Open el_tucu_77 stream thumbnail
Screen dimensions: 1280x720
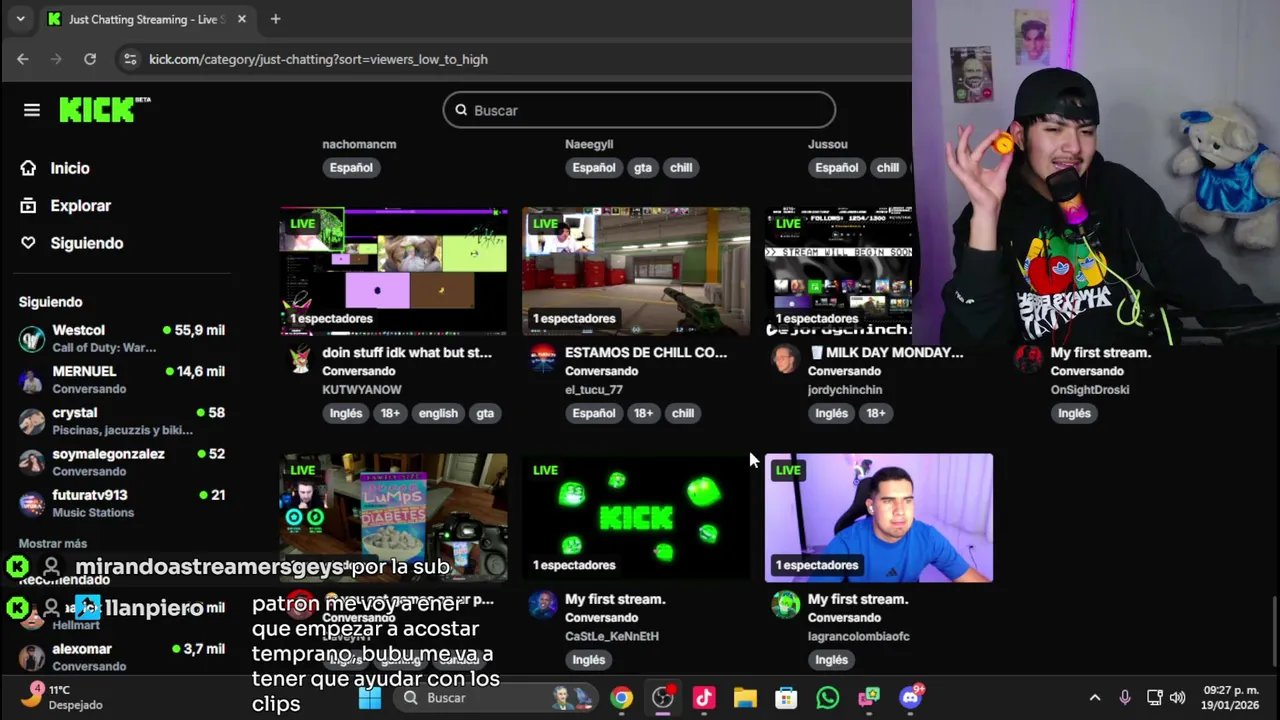[x=636, y=271]
